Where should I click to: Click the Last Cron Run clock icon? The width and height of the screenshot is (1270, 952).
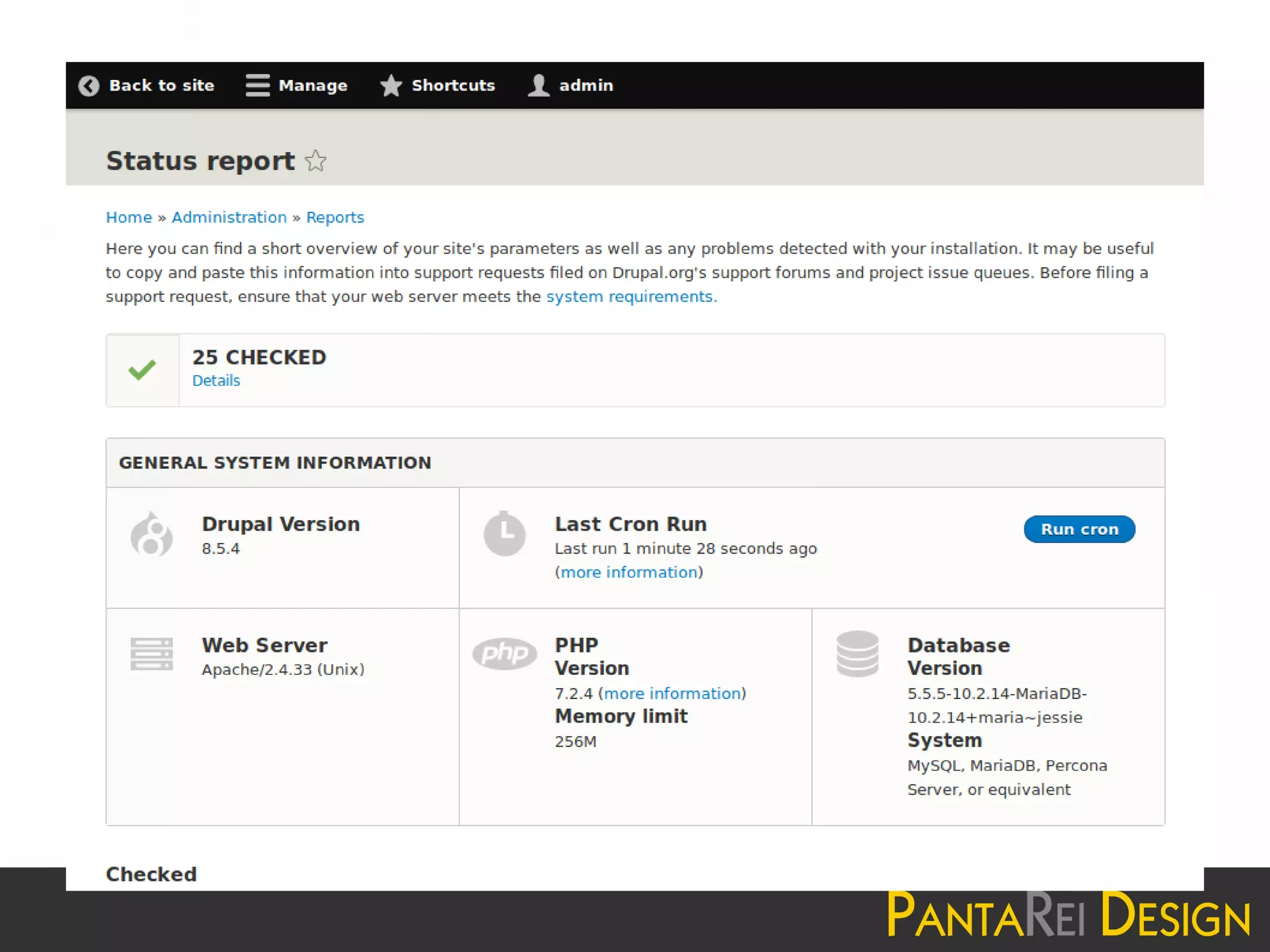point(504,534)
